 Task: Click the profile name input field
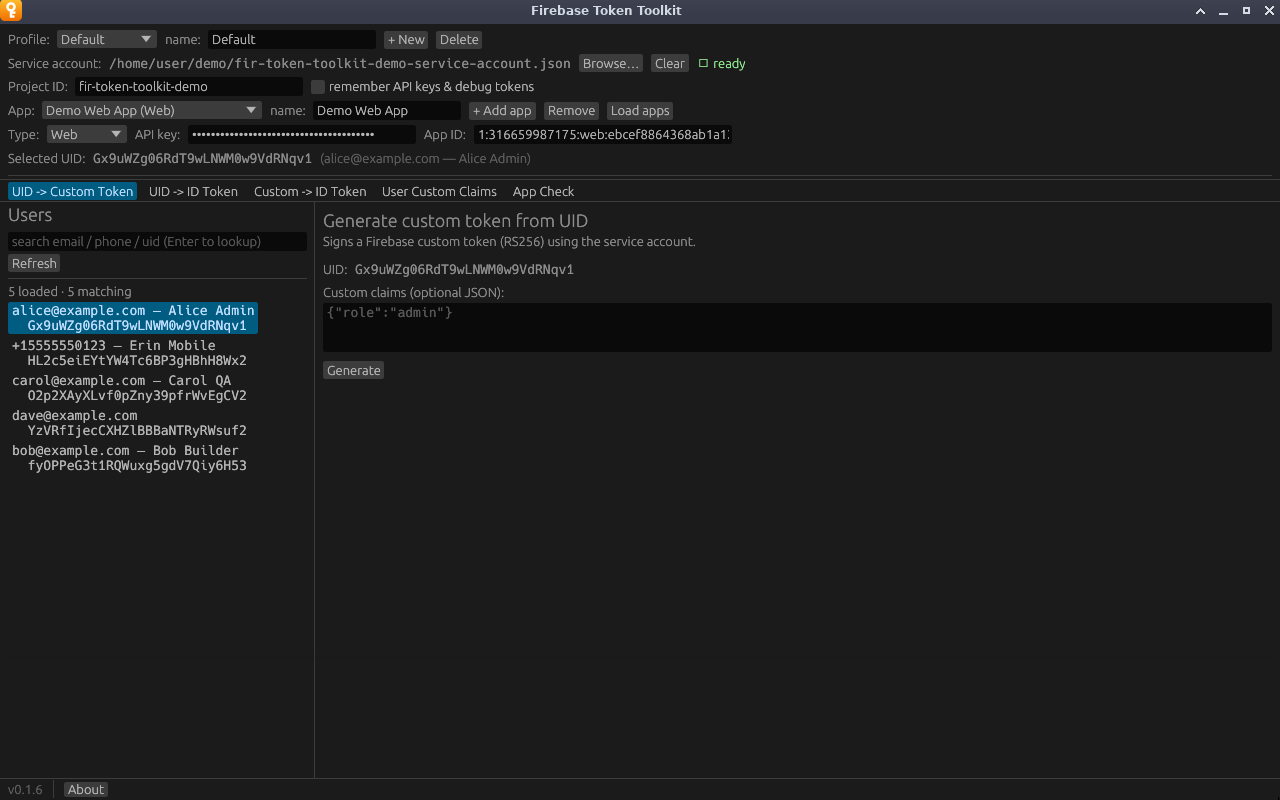coord(292,39)
